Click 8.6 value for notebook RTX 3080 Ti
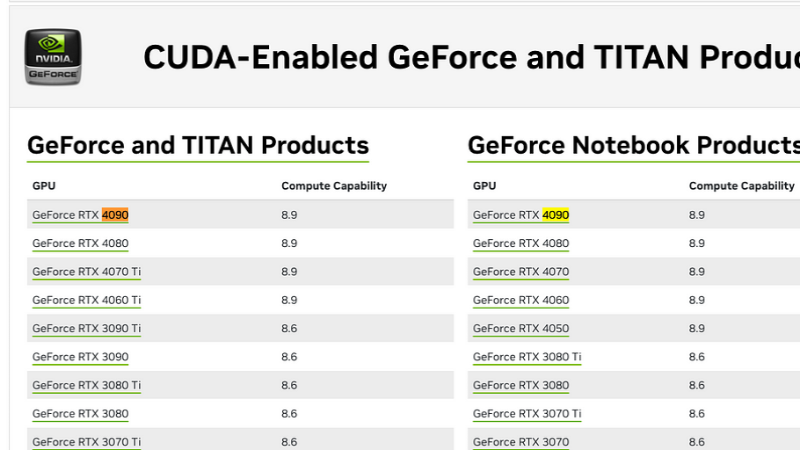Image resolution: width=800 pixels, height=450 pixels. (697, 357)
